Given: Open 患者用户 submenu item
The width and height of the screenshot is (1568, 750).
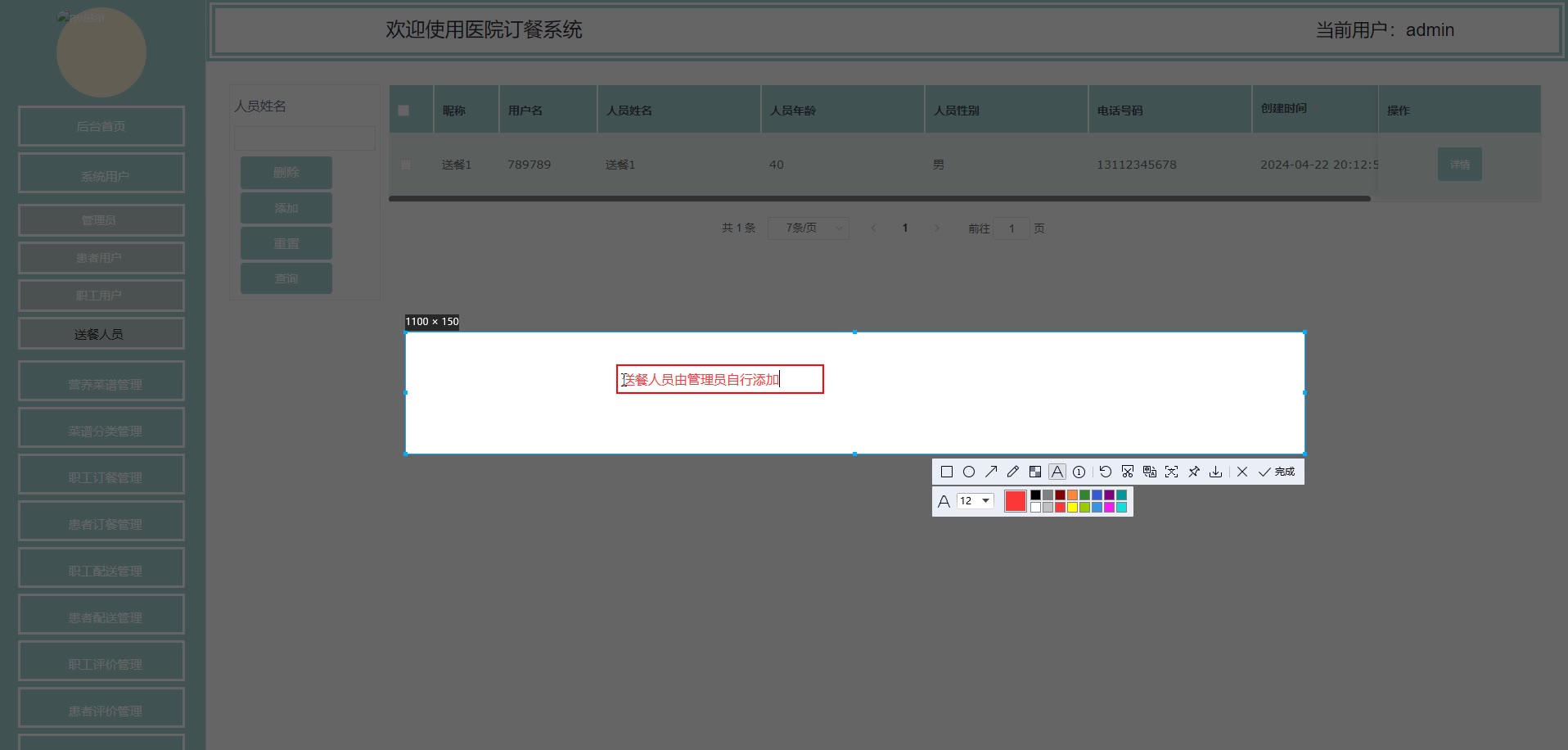Looking at the screenshot, I should tap(101, 258).
